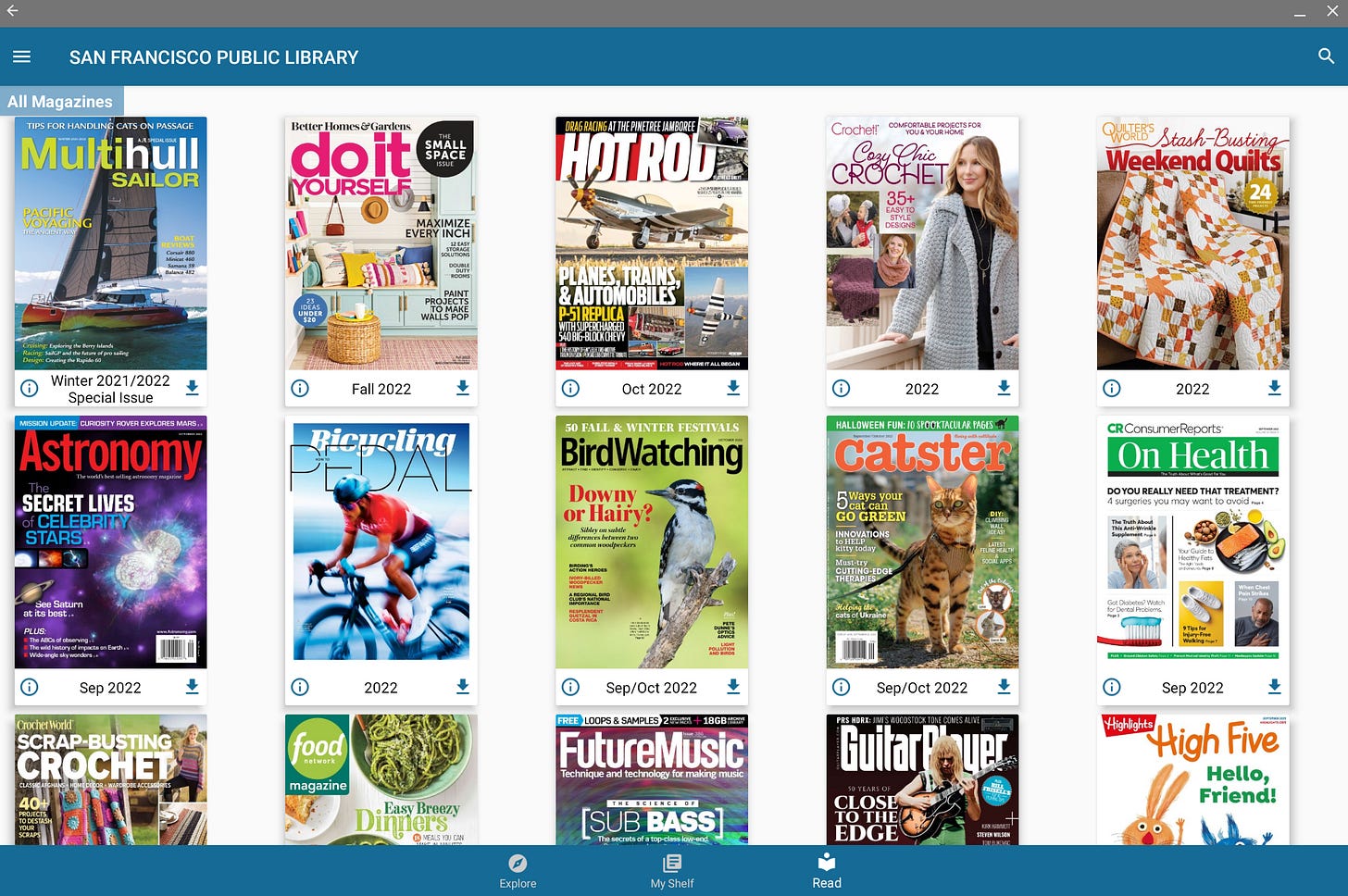
Task: Download Astronomy Sep 2022 issue
Action: pos(192,687)
